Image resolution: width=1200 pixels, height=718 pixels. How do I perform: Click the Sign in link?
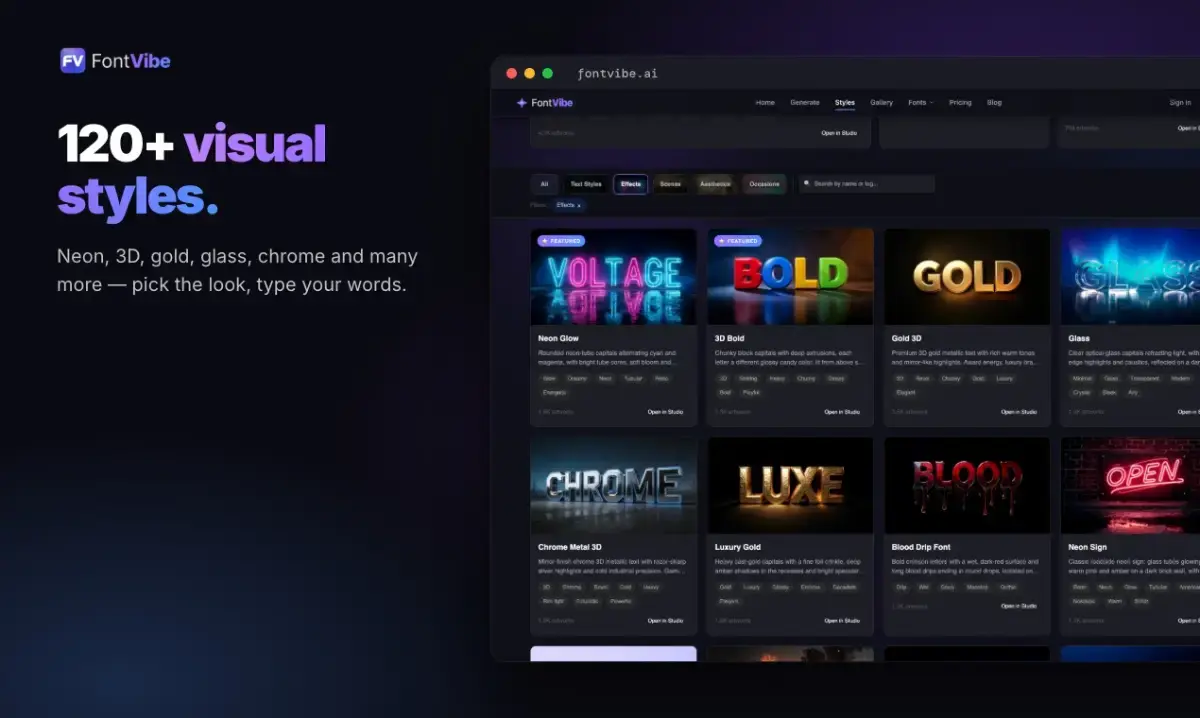[x=1180, y=103]
